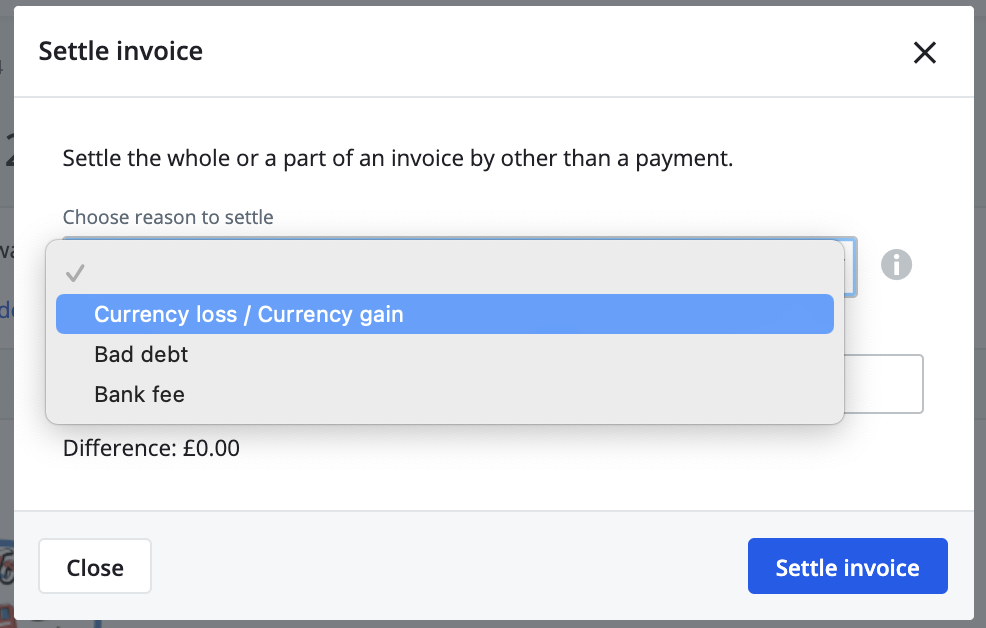Select Currency loss / Currency gain option
986x628 pixels.
click(x=247, y=313)
